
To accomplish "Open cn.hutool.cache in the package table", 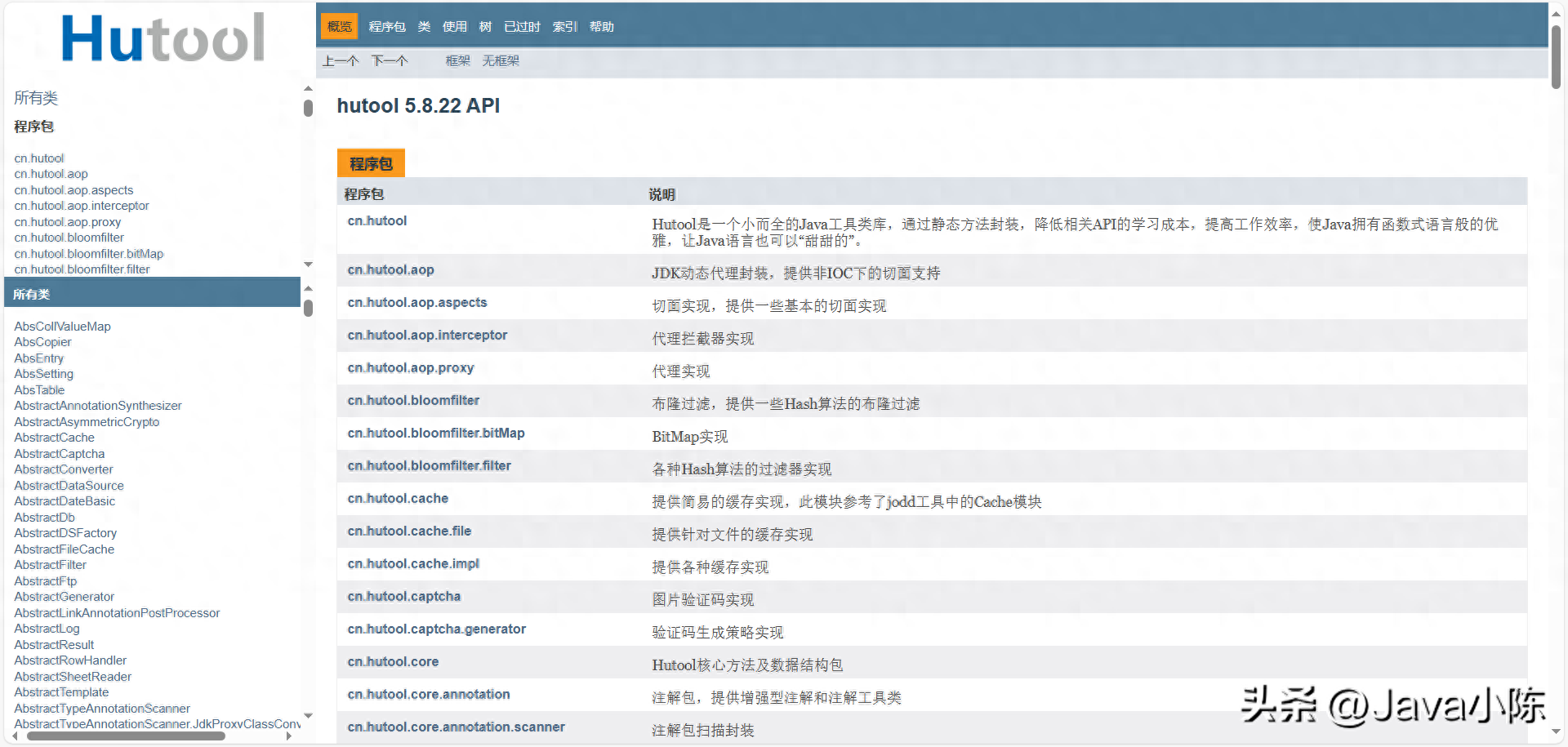I will 398,499.
